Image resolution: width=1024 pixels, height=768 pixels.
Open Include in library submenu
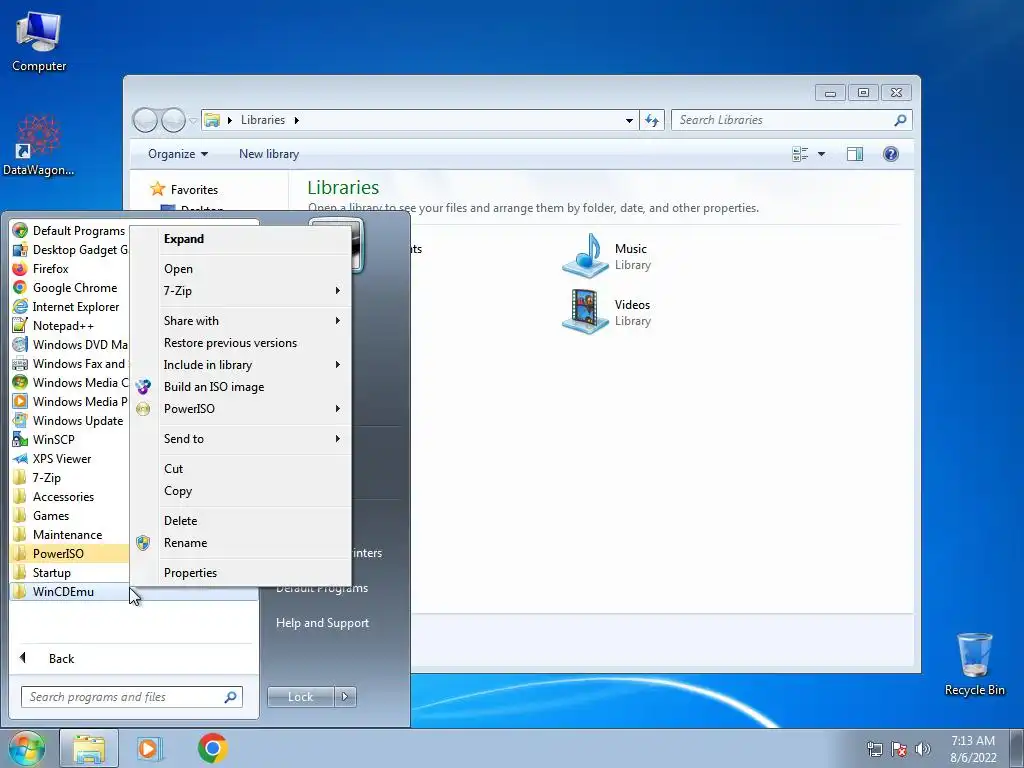[240, 365]
